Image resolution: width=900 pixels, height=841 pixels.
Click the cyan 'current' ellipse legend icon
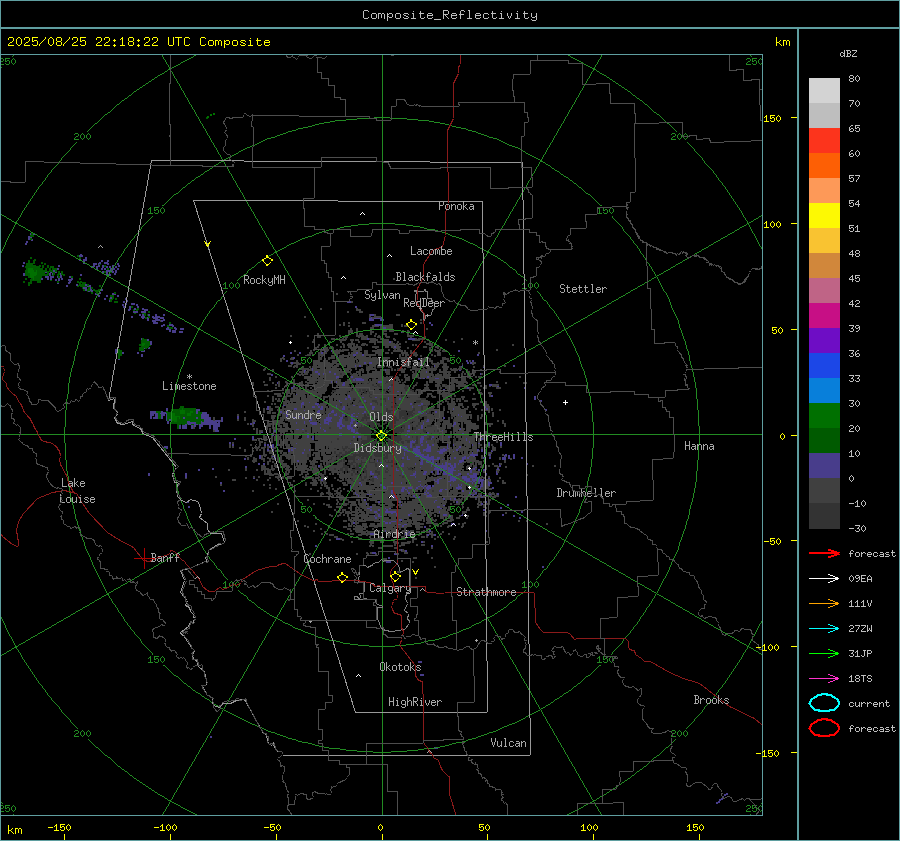[824, 703]
